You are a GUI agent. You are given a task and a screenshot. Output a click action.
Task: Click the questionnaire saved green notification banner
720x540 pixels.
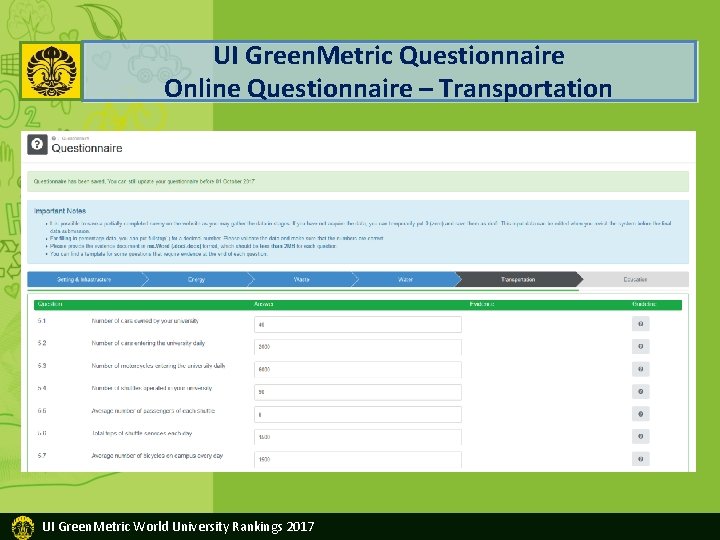pos(358,181)
